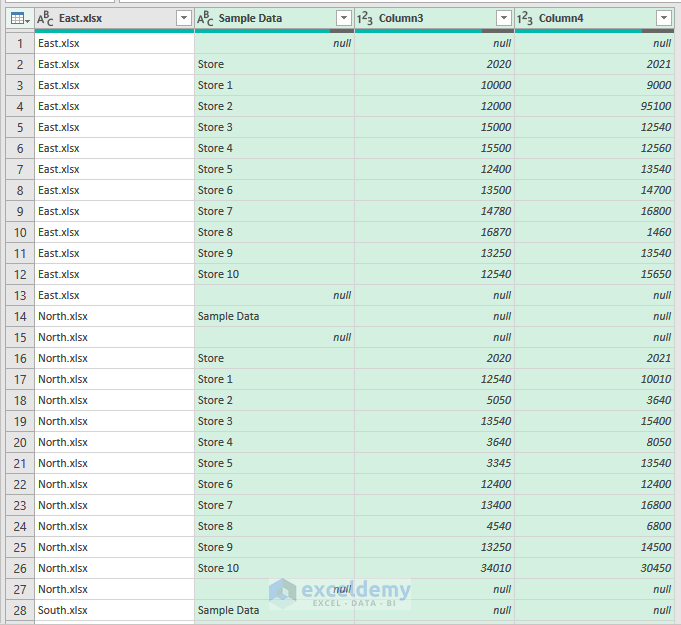Click East.xlsx cell in row 13
The image size is (681, 625).
tap(114, 295)
